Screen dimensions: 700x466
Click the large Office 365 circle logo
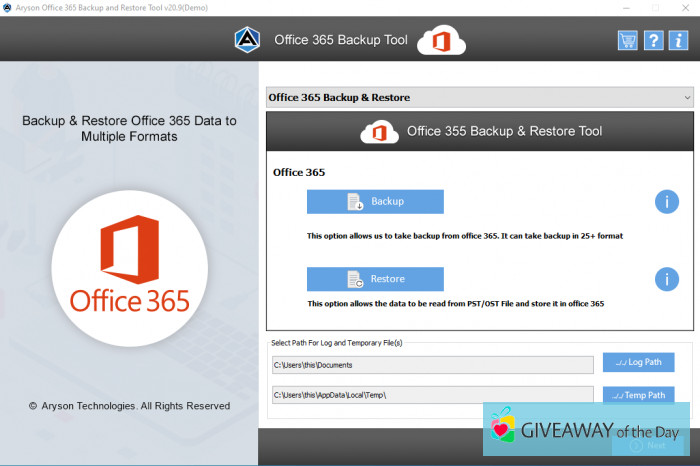point(129,266)
